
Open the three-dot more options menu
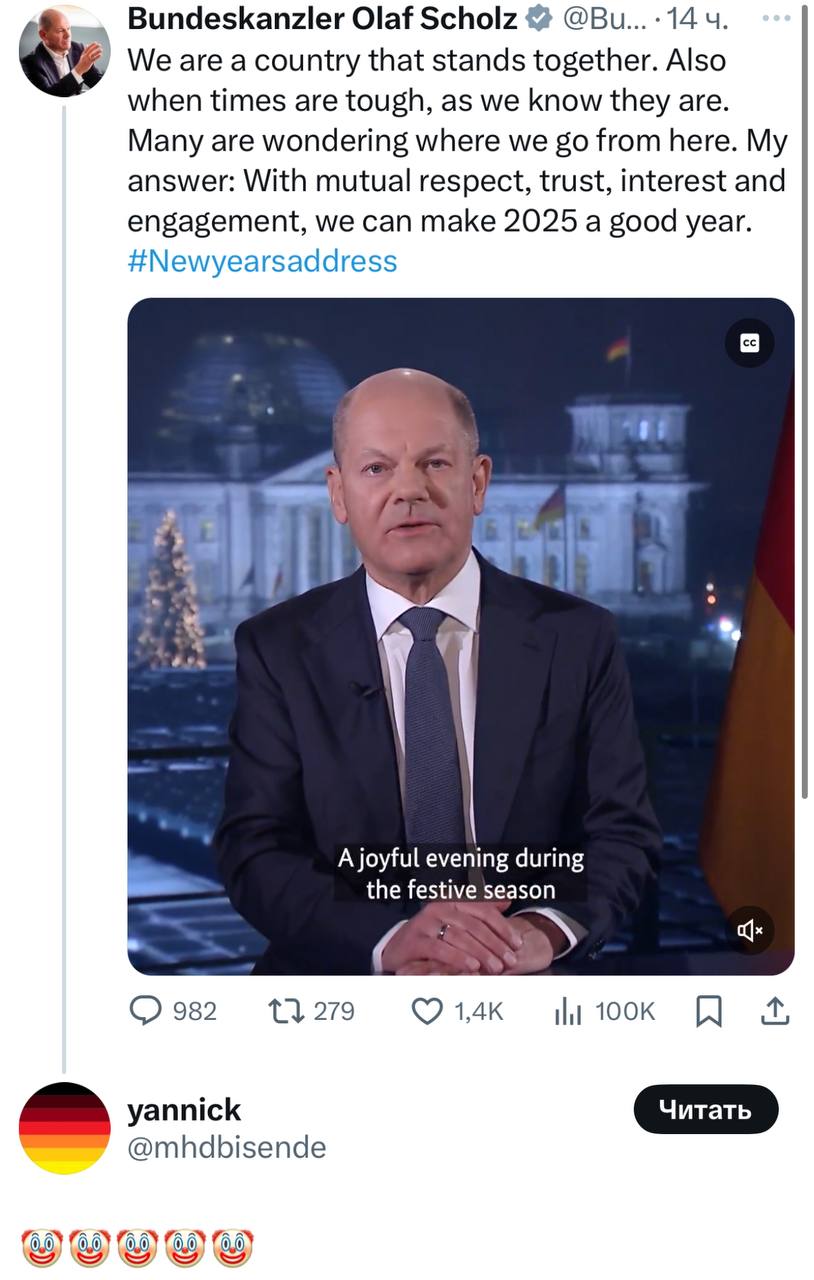tap(775, 18)
